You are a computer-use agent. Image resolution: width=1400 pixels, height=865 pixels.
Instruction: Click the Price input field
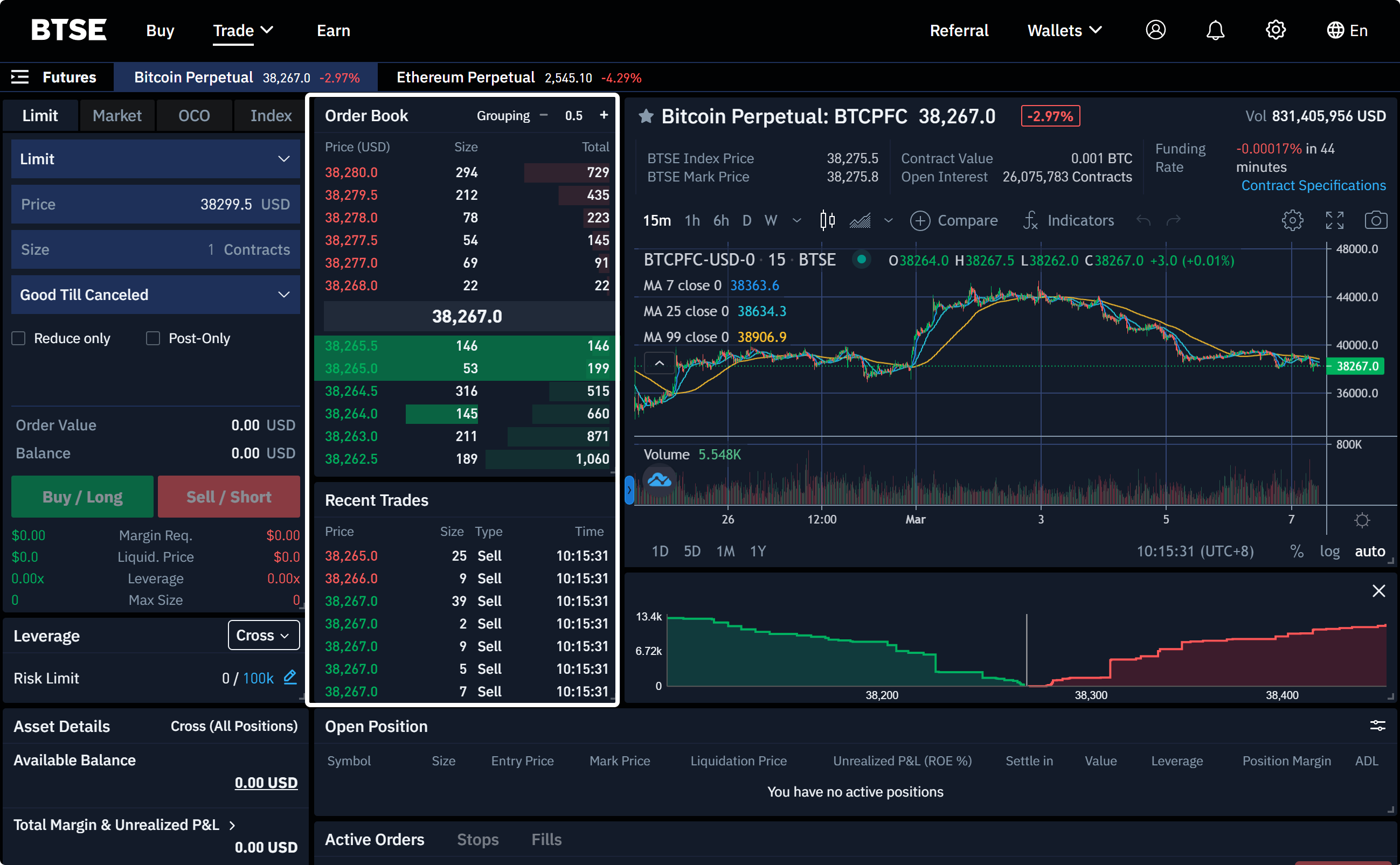coord(156,204)
